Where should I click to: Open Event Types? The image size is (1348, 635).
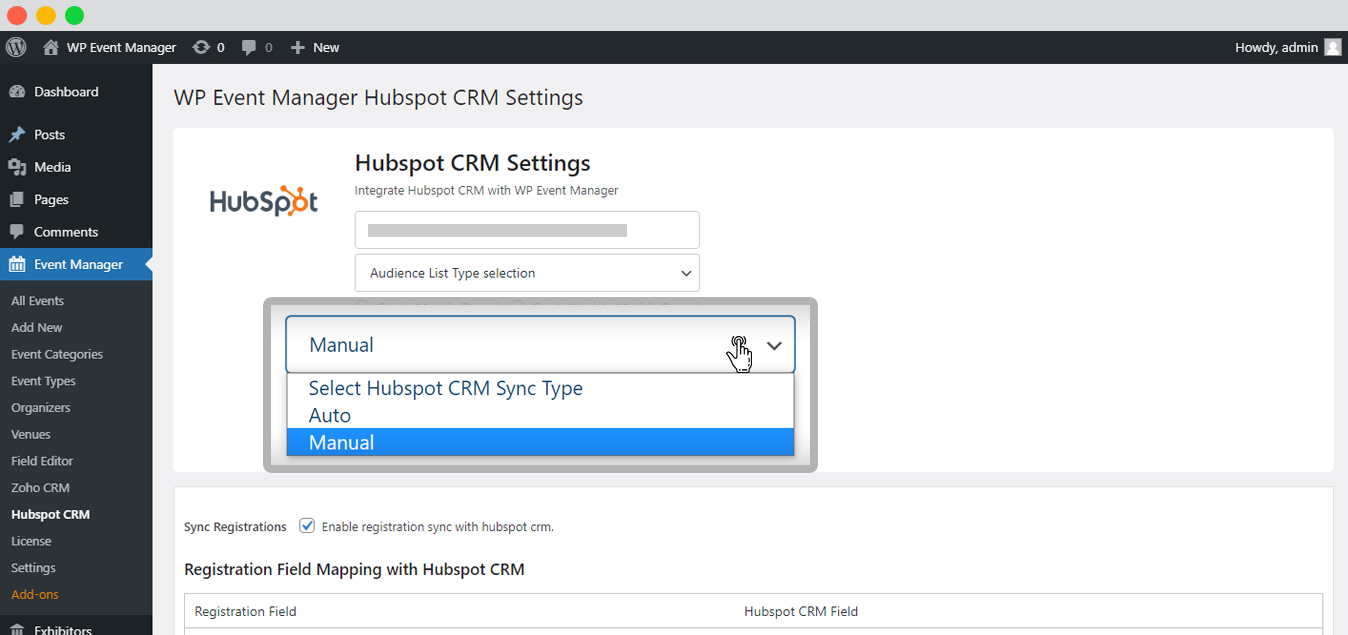[43, 381]
